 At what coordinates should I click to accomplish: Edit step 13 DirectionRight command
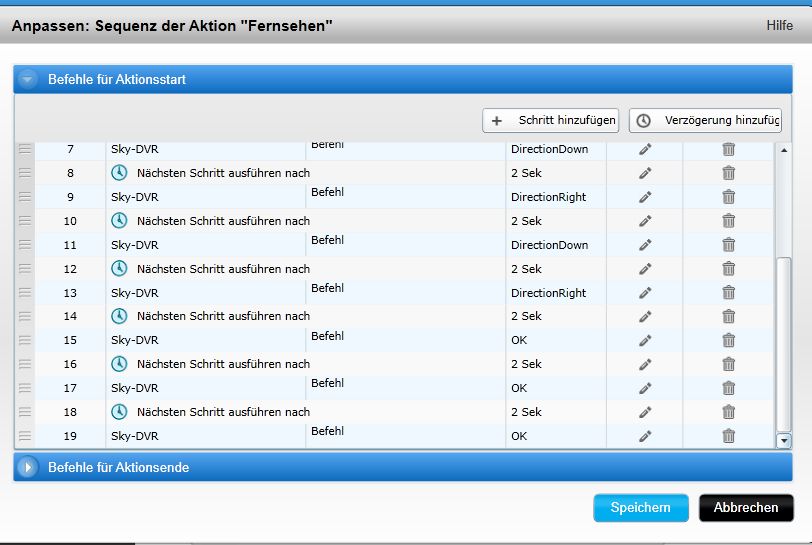coord(645,293)
